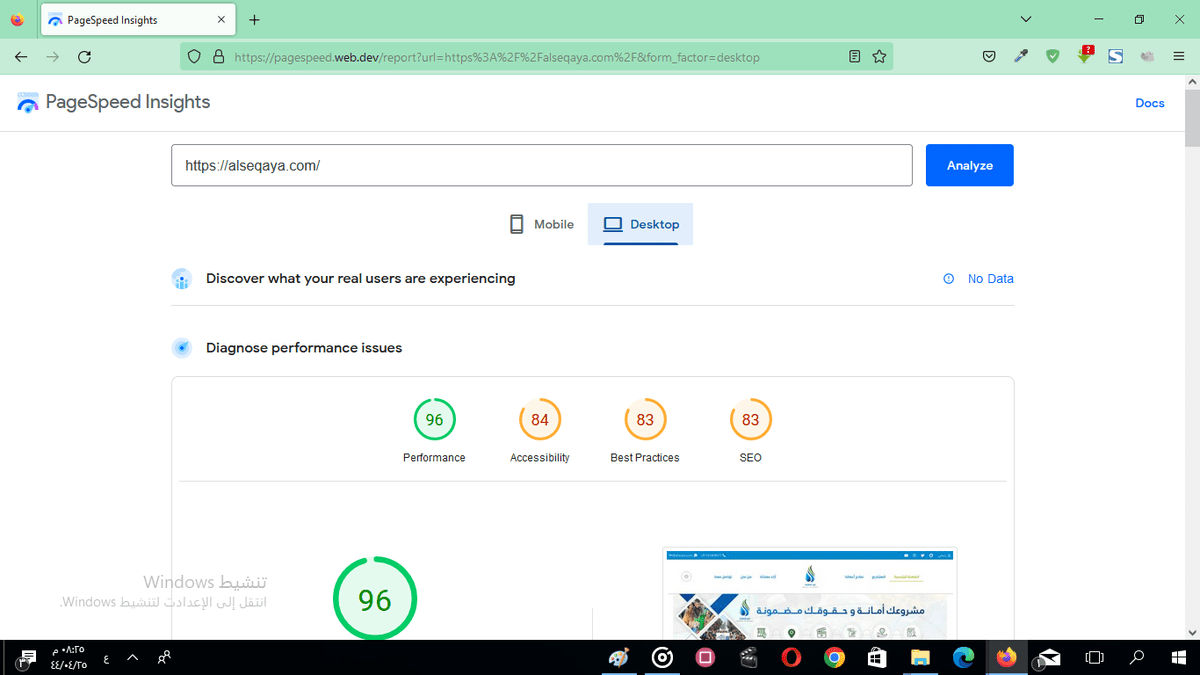Select the Desktop tab

point(641,224)
